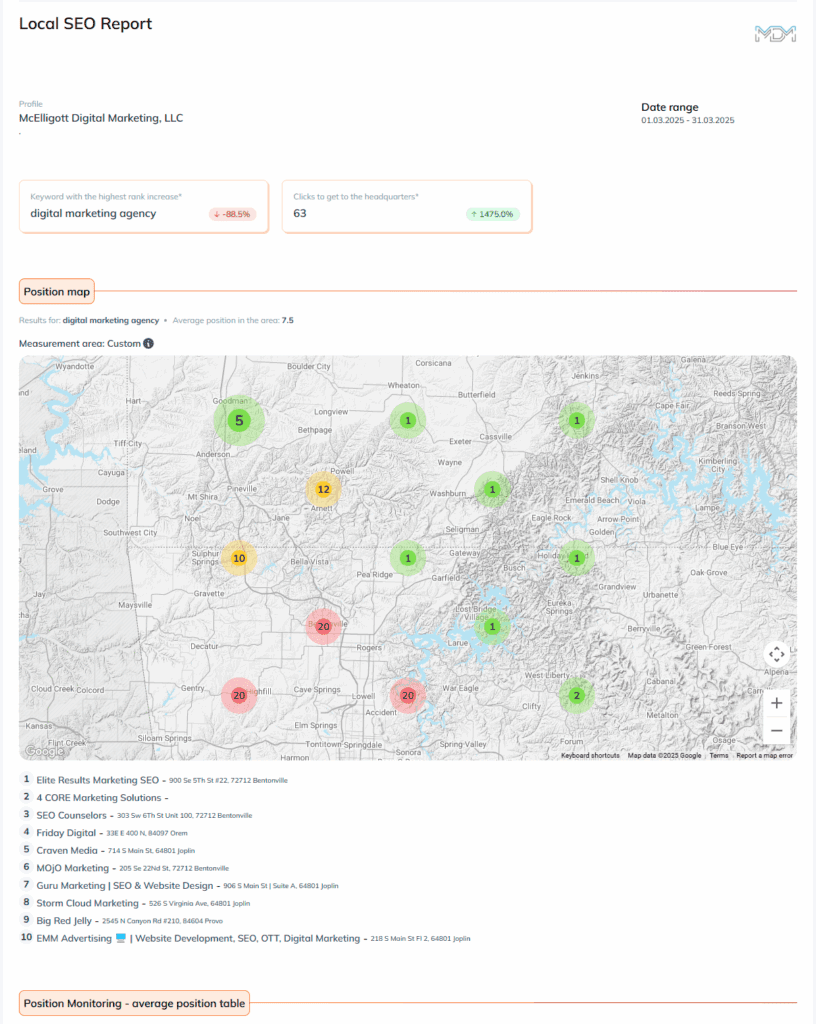Select the green rank 1 marker near Holiday Island
This screenshot has height=1024, width=816.
pos(576,558)
